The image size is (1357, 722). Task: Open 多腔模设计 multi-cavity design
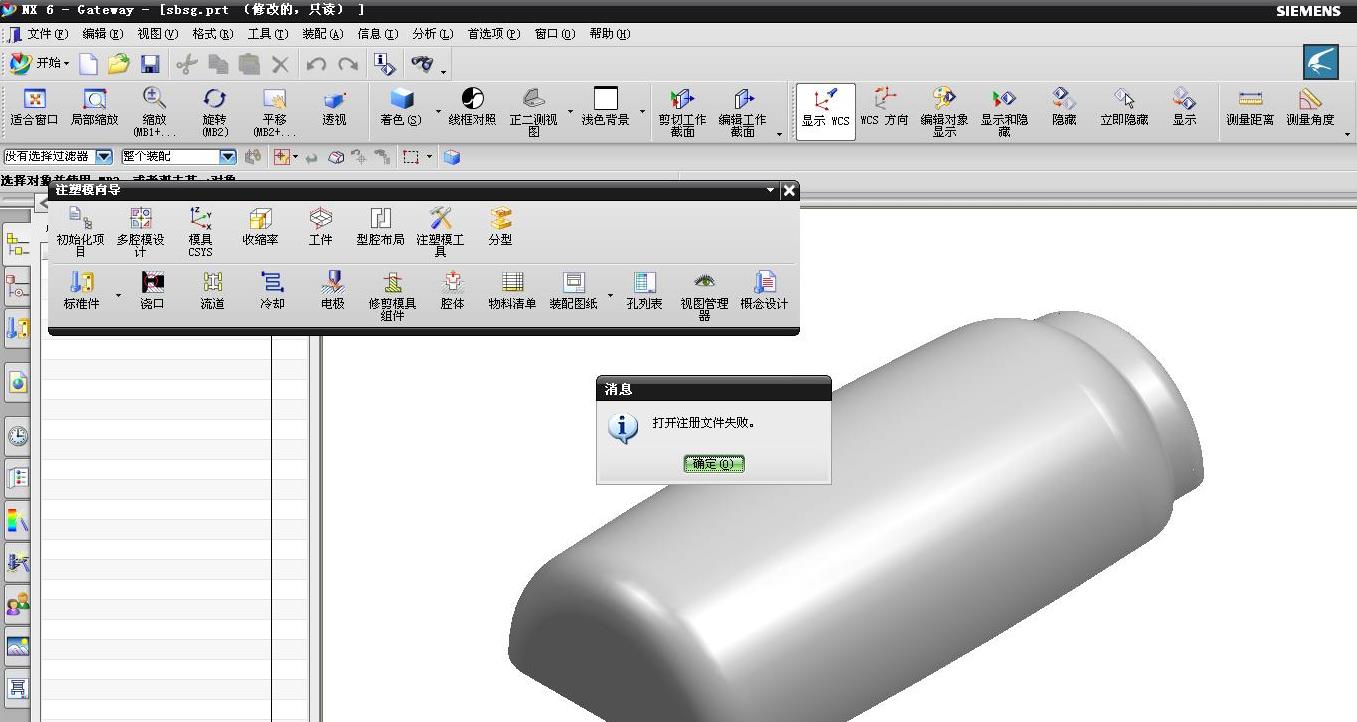(x=140, y=231)
